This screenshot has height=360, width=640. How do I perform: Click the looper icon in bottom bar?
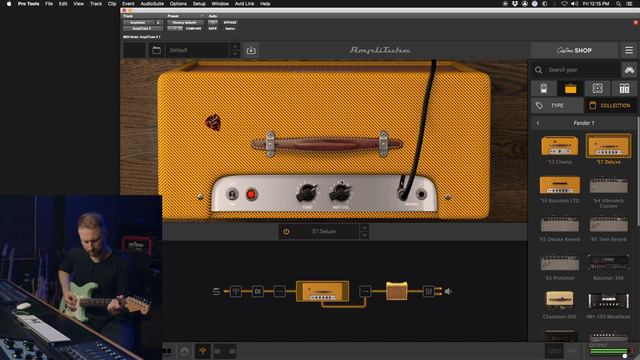[225, 351]
